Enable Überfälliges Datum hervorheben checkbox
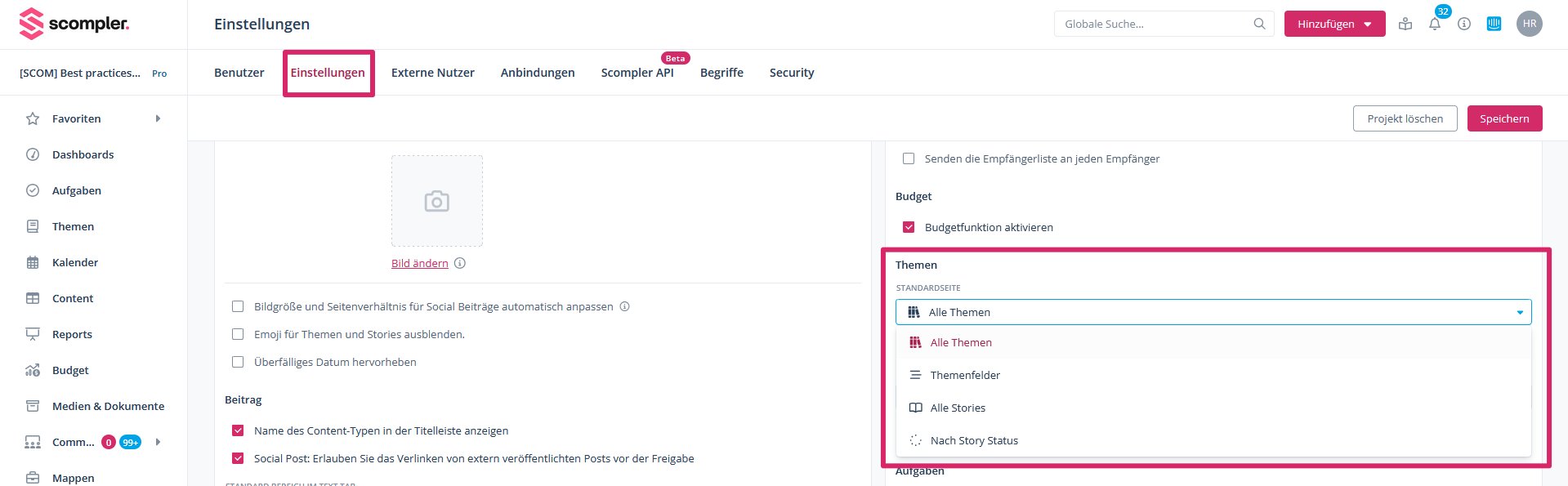Screen dimensions: 1568x486 click(x=238, y=362)
